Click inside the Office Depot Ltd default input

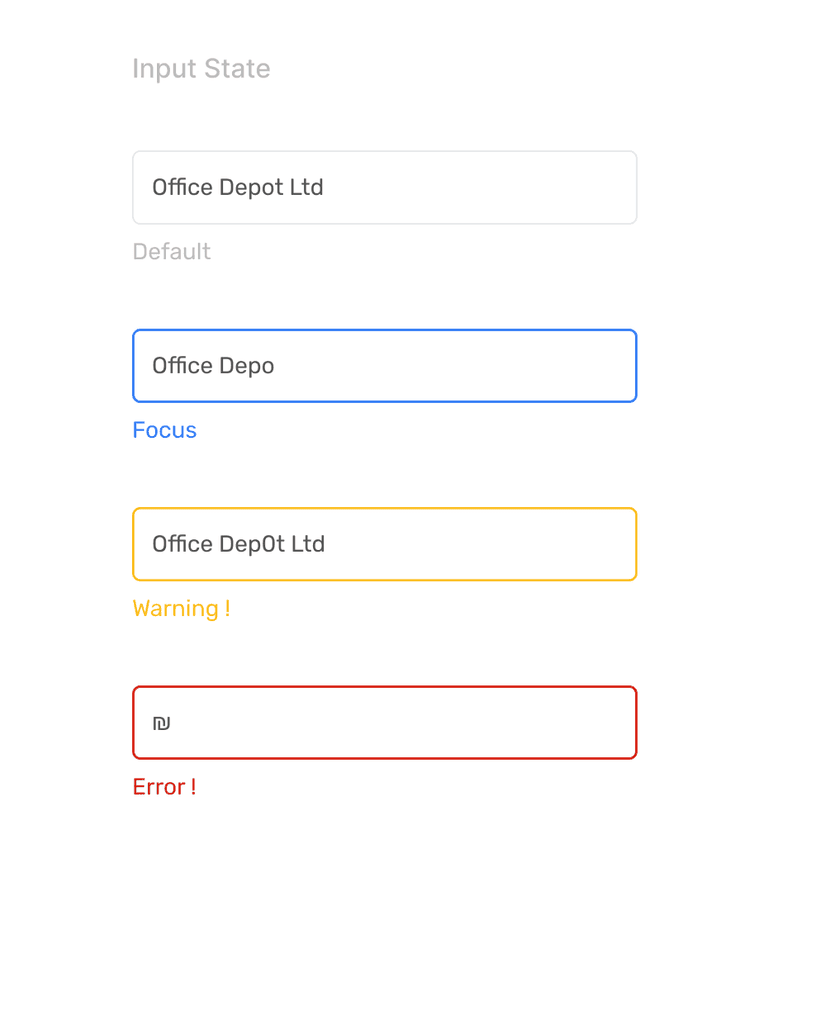click(384, 187)
